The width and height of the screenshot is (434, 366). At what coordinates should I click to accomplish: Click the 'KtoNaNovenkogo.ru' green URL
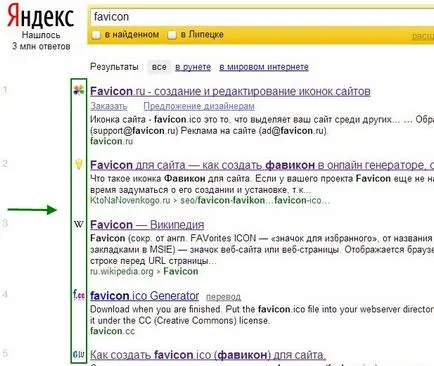coord(130,201)
